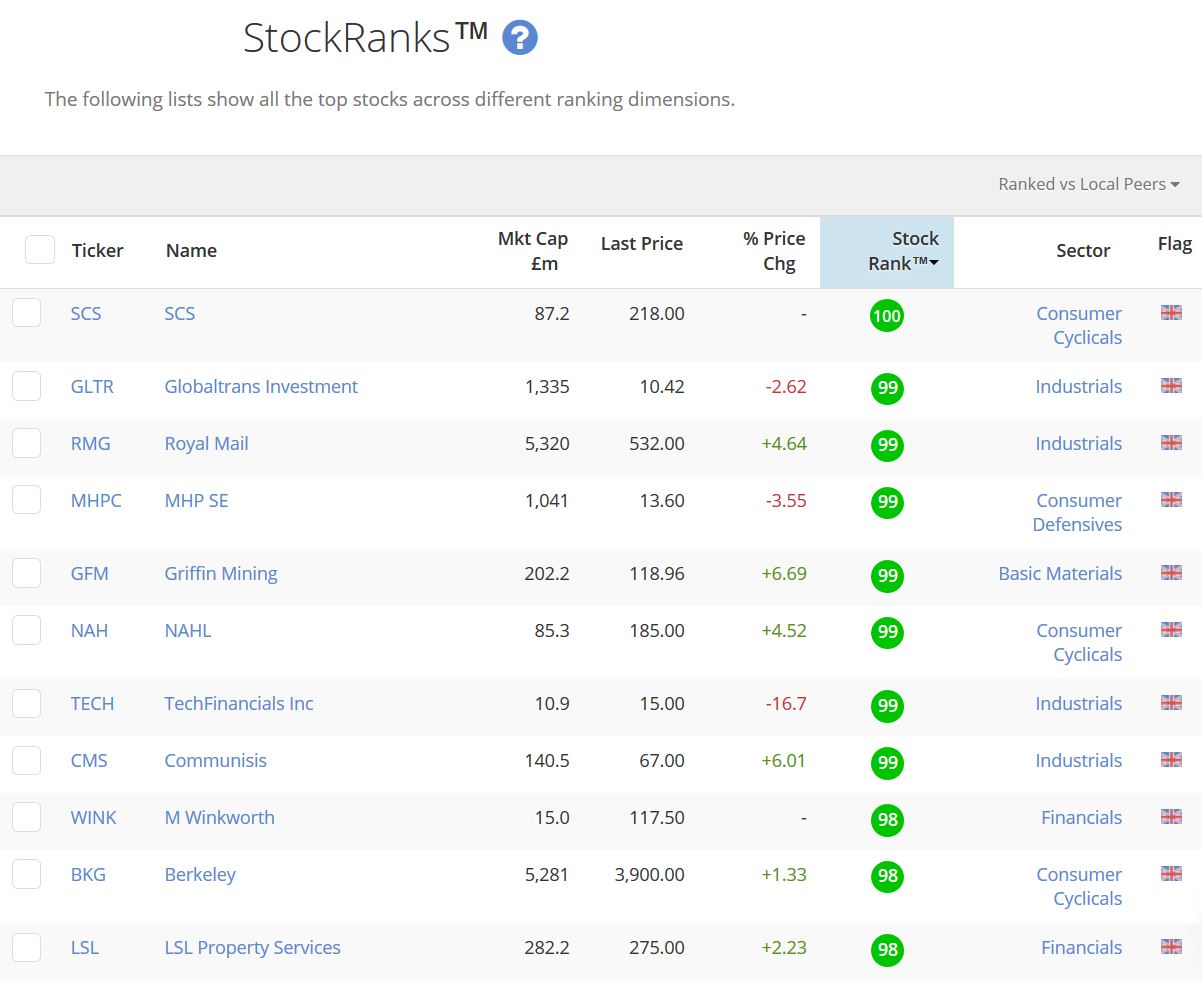Sort by the Flag column header
Screen dimensions: 1202x987
[x=1175, y=243]
